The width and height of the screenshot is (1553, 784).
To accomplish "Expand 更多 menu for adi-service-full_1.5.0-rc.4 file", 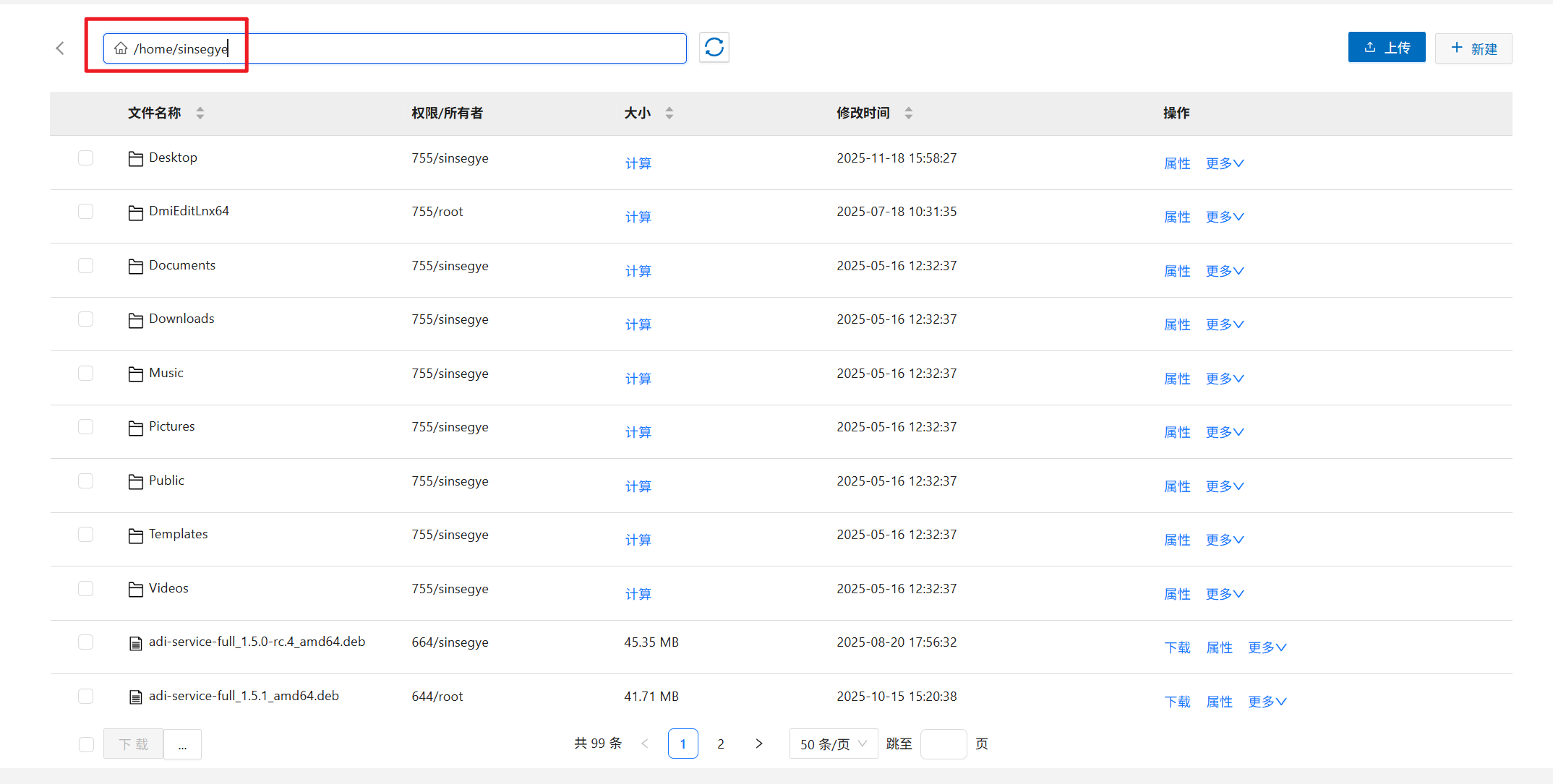I will click(x=1267, y=647).
